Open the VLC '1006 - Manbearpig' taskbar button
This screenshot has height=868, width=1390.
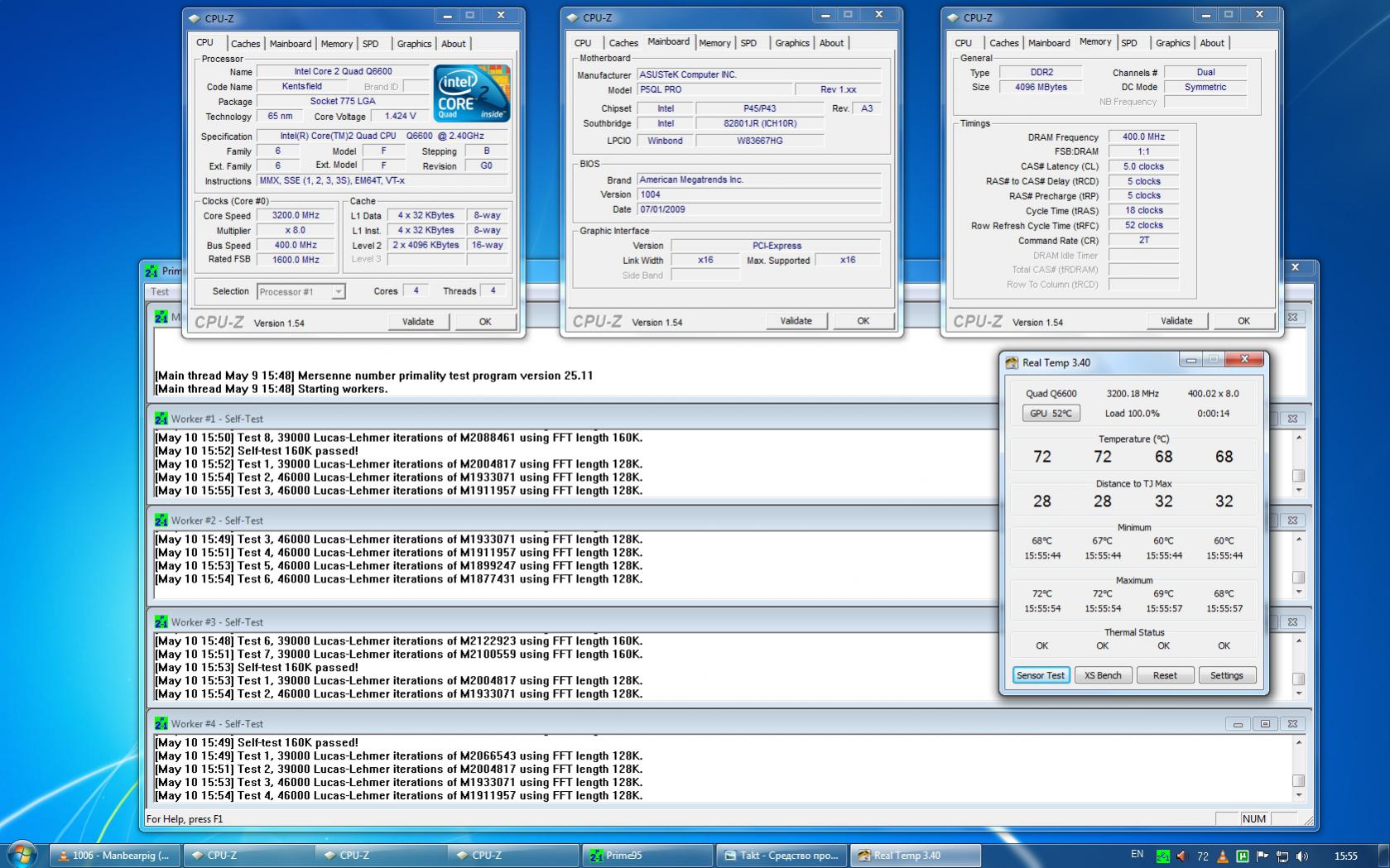click(x=115, y=856)
